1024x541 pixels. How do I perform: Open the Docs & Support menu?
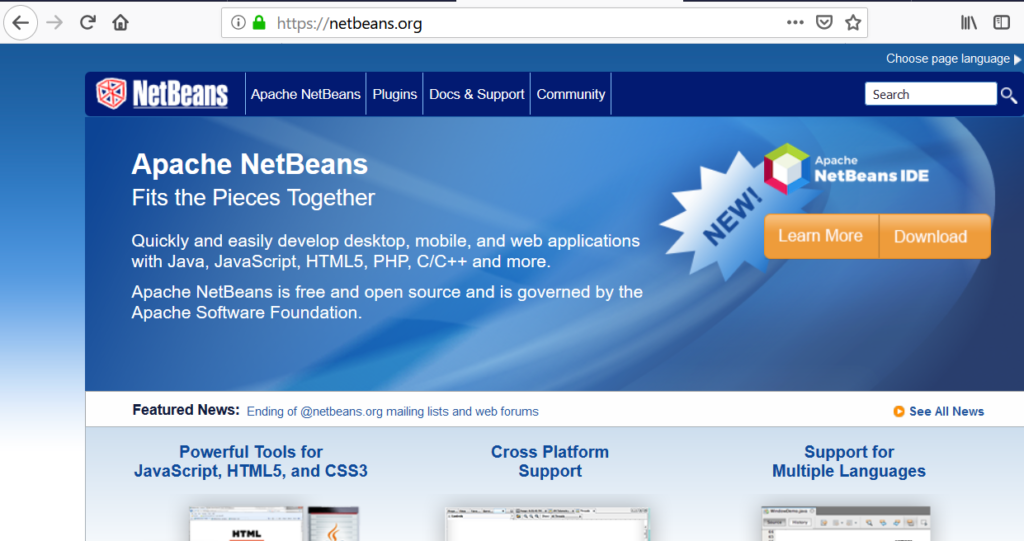point(476,94)
